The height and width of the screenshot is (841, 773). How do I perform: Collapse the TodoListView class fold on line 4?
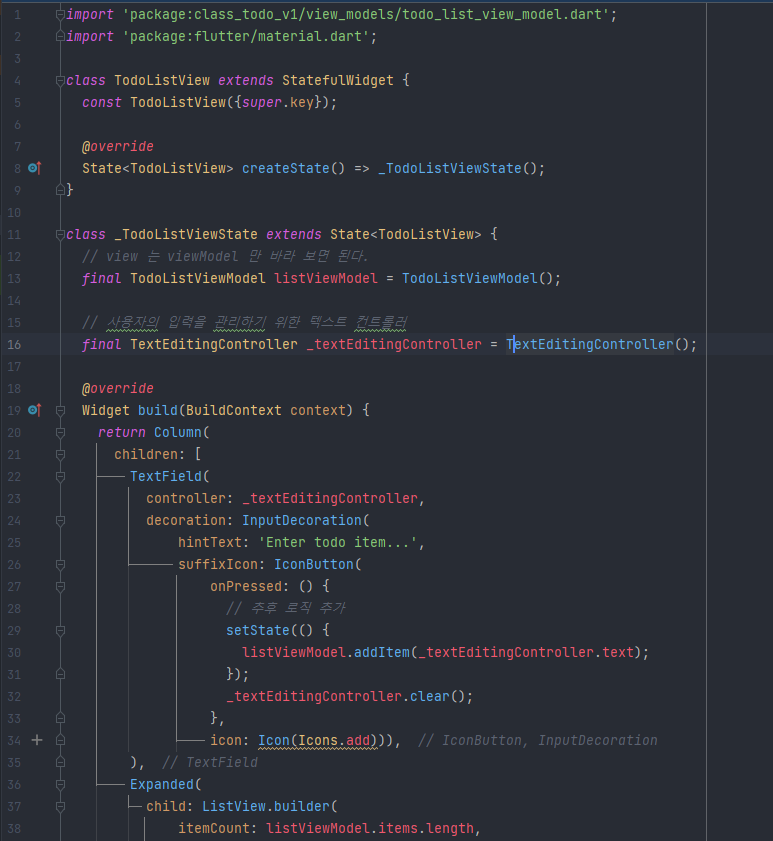pyautogui.click(x=61, y=80)
